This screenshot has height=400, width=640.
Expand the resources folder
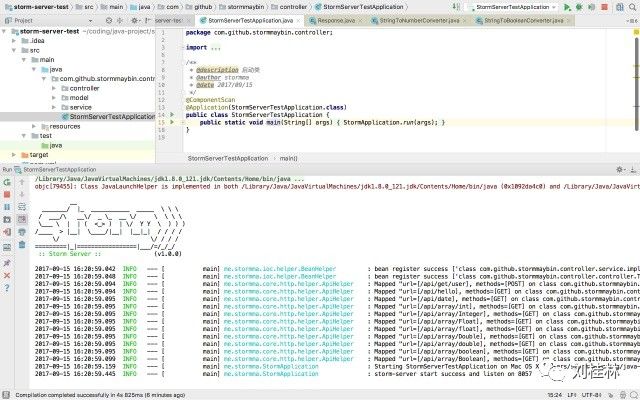34,126
